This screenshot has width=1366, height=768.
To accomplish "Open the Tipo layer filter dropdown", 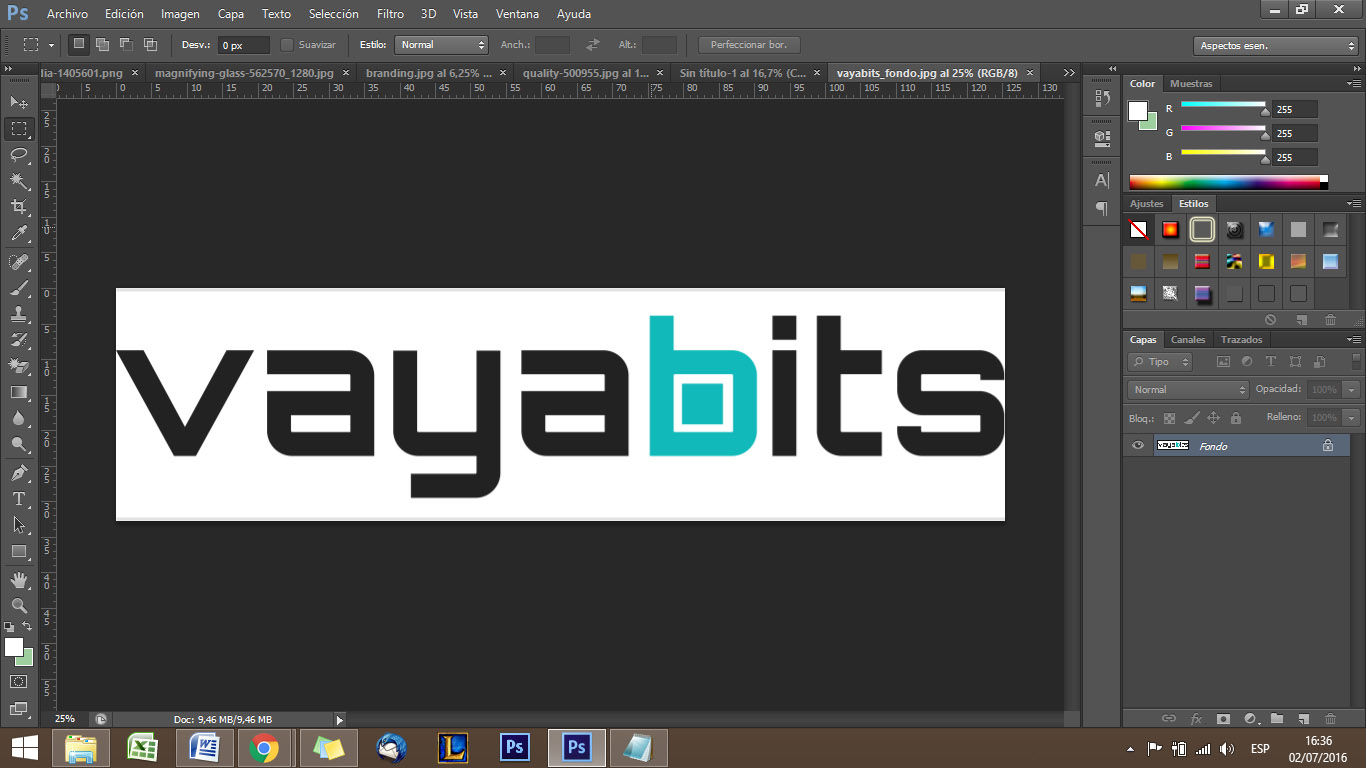I will tap(1160, 362).
